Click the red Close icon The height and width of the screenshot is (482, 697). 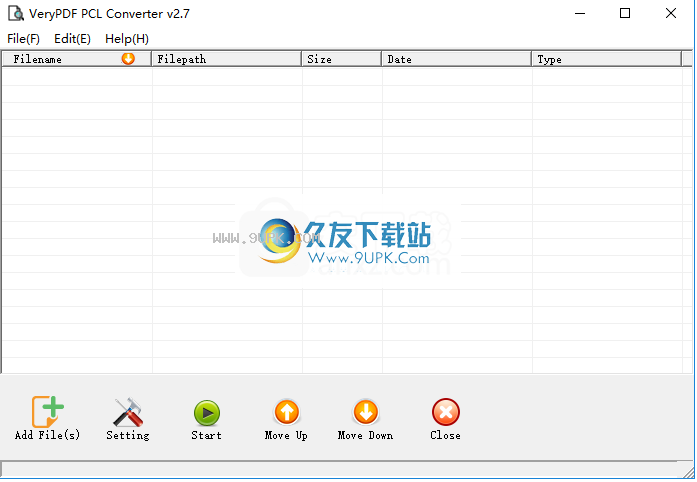click(445, 412)
